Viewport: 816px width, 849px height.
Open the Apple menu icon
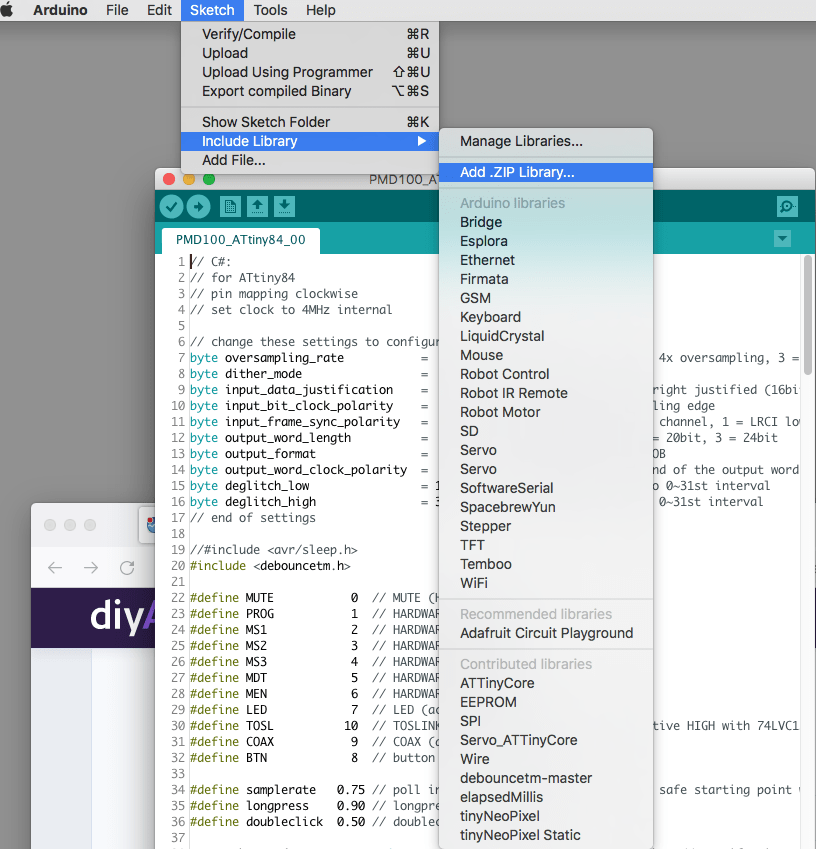[7, 10]
